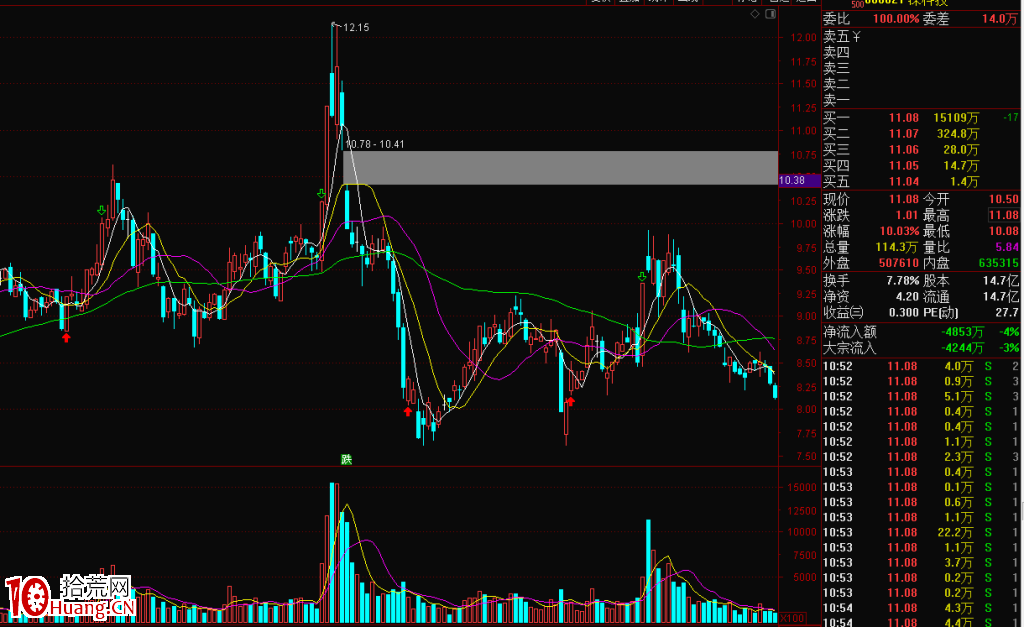Select the 买一 bid row at 11.08
Viewport: 1024px width, 627px height.
point(921,118)
